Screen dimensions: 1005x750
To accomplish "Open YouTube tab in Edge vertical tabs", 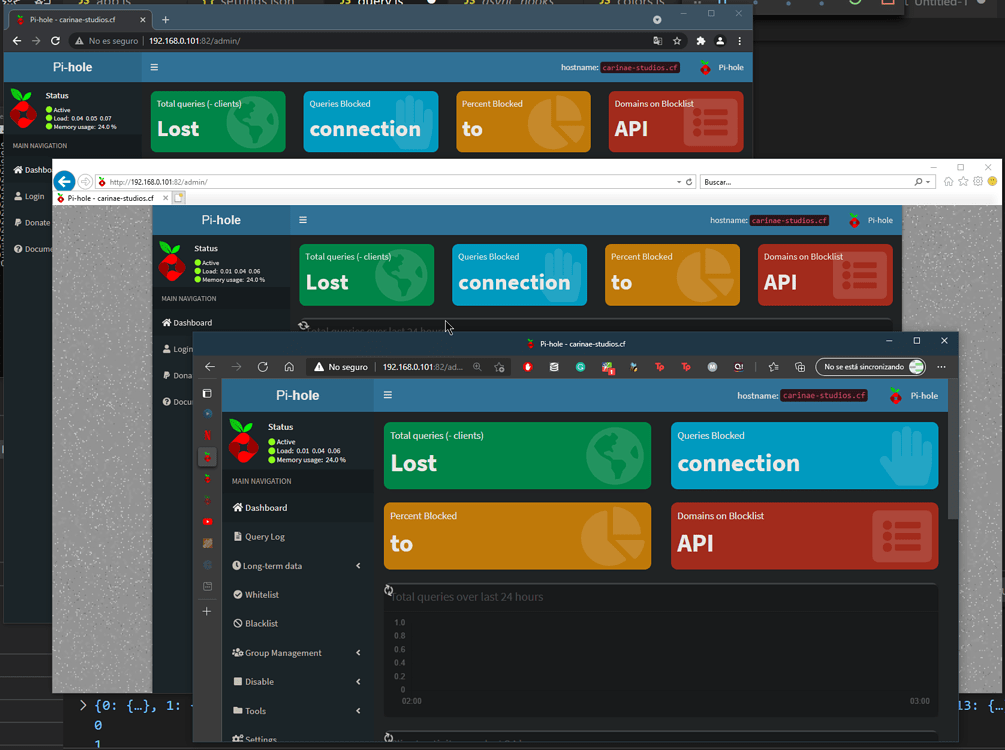I will click(207, 522).
